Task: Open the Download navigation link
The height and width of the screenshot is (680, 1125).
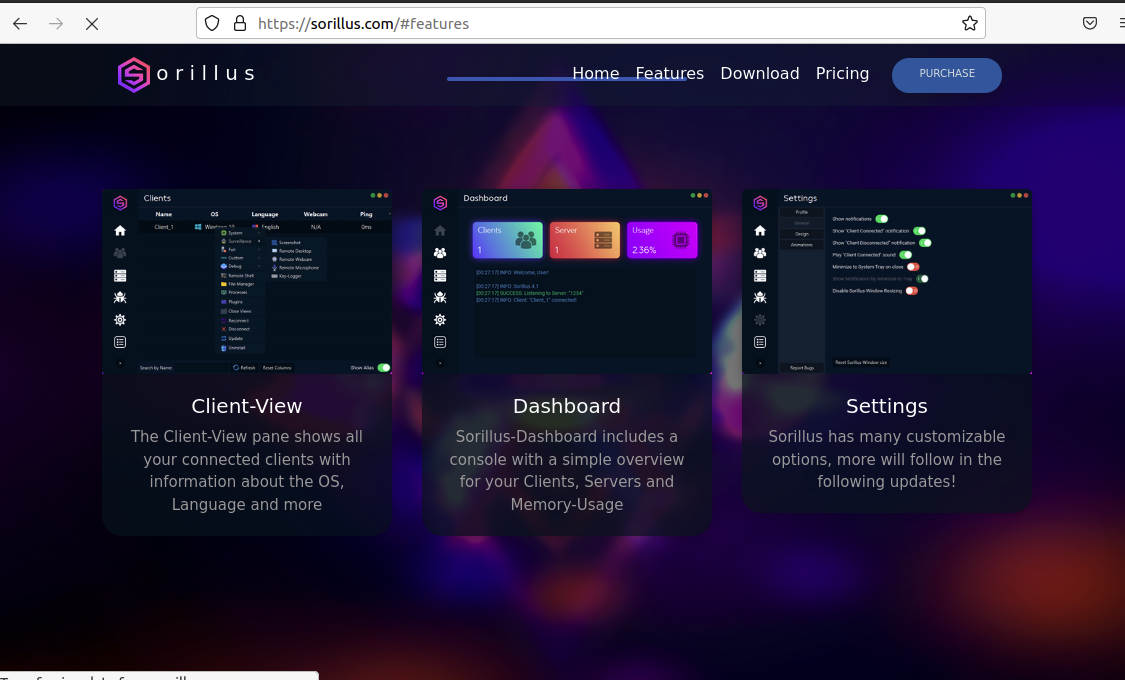Action: [x=760, y=73]
